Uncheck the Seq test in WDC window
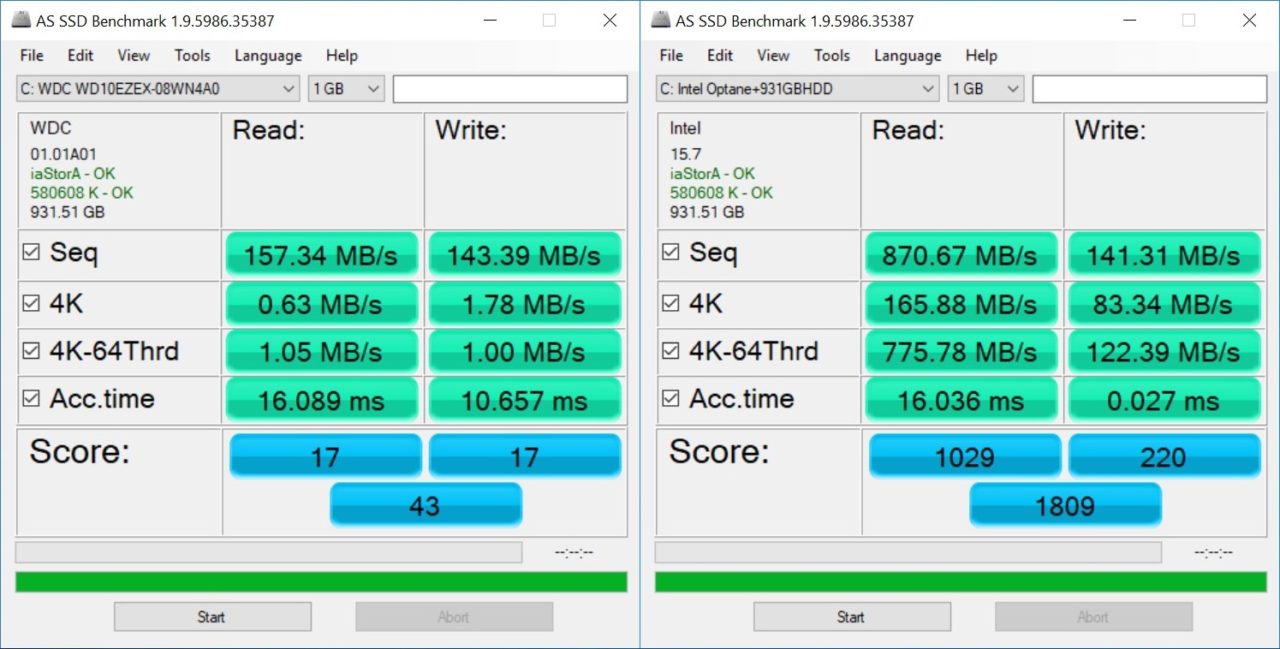Screen dimensions: 1280x649 pos(32,254)
